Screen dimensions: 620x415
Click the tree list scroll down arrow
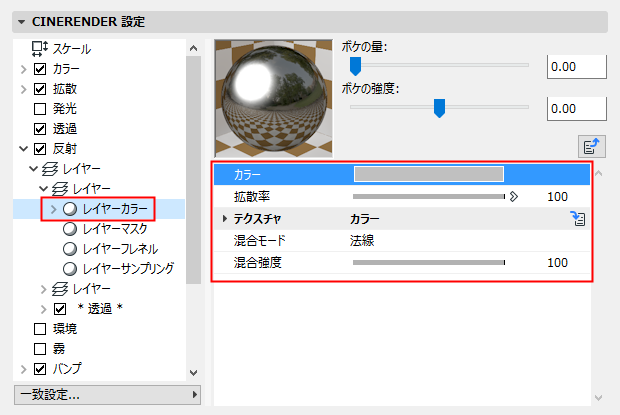tap(193, 373)
